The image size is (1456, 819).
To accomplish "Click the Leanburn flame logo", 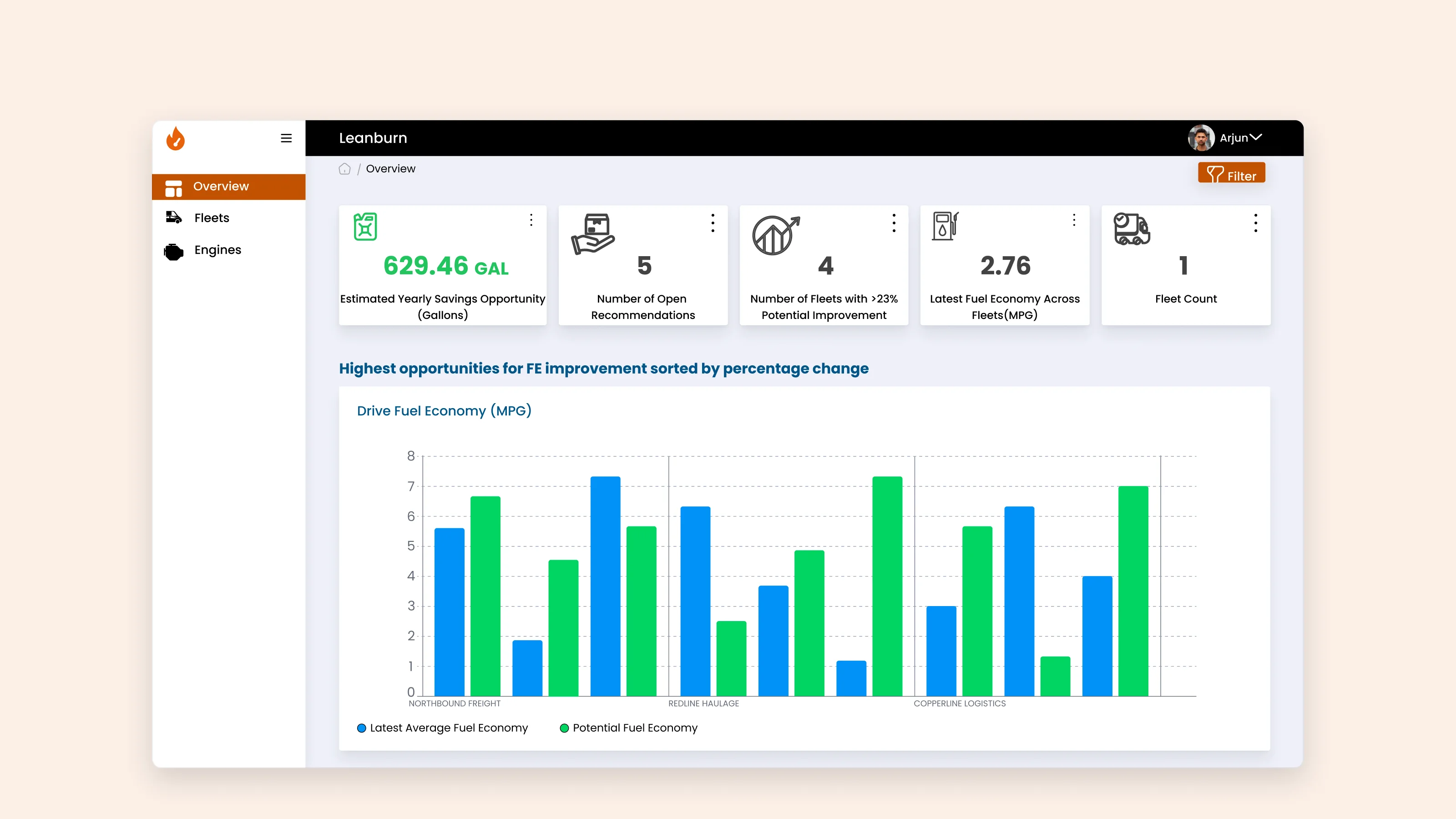I will pyautogui.click(x=175, y=138).
